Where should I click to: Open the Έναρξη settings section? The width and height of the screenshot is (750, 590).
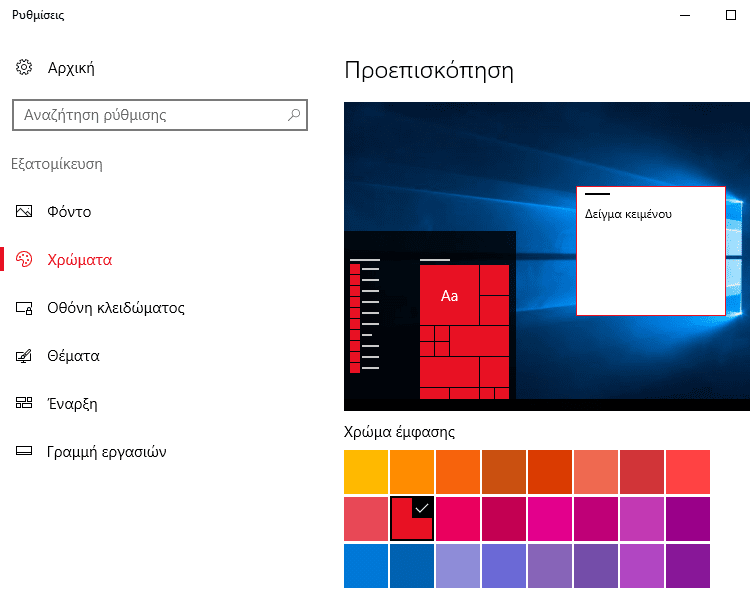click(x=72, y=404)
